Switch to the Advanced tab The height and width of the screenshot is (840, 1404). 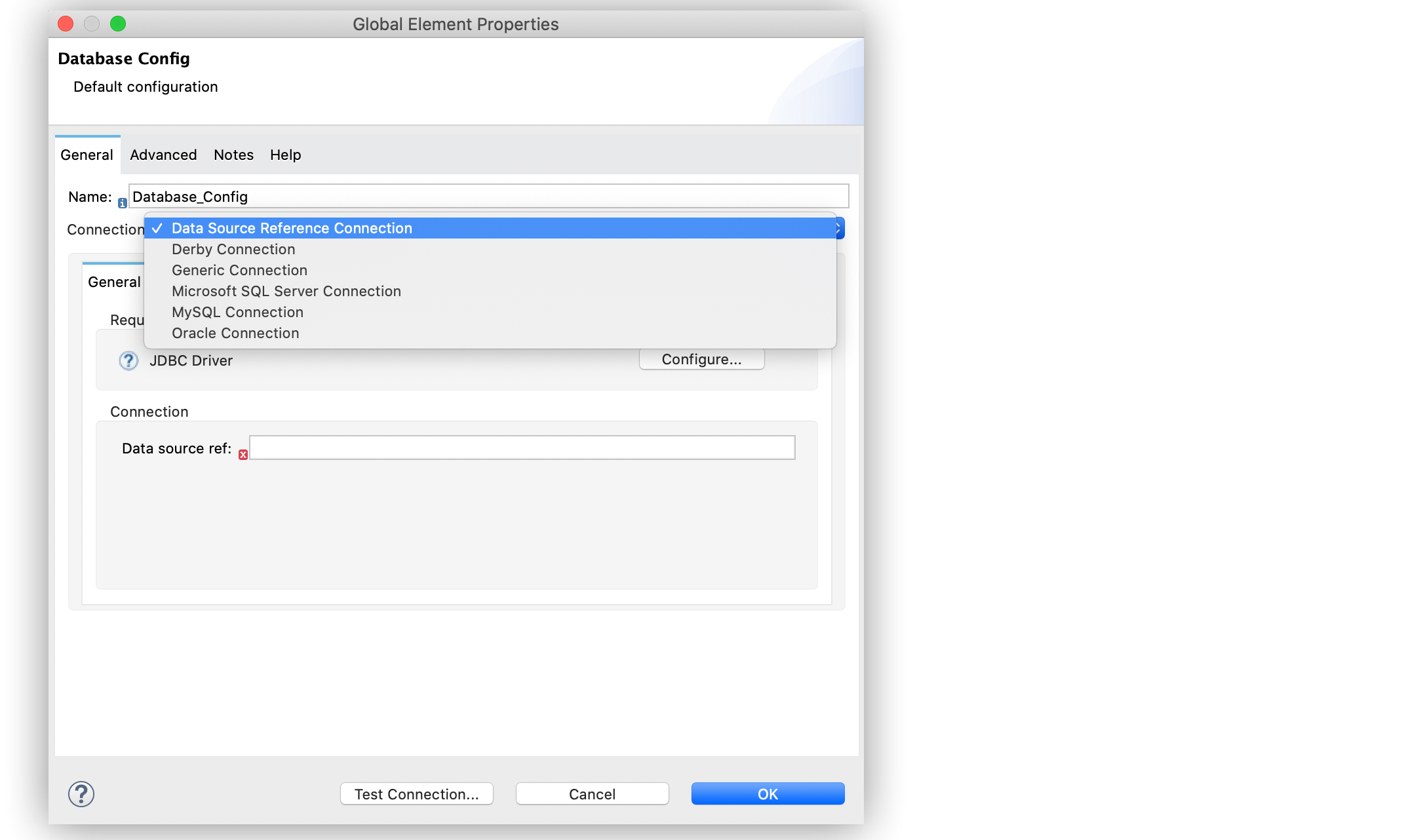pos(163,155)
